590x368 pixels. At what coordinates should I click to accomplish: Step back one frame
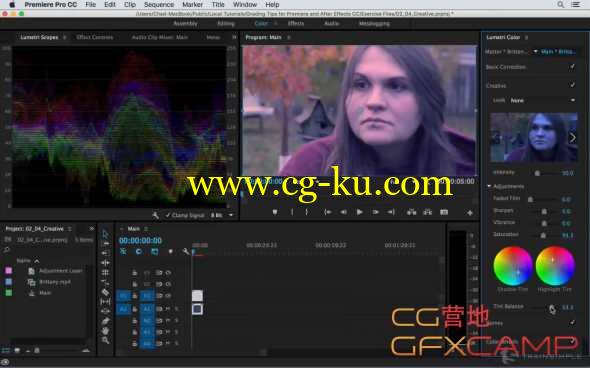click(344, 212)
